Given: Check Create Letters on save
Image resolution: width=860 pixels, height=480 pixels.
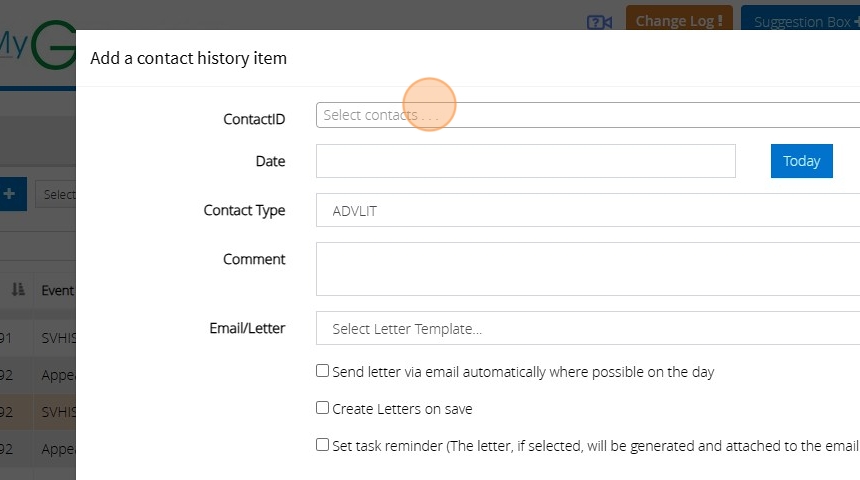Looking at the screenshot, I should (322, 408).
